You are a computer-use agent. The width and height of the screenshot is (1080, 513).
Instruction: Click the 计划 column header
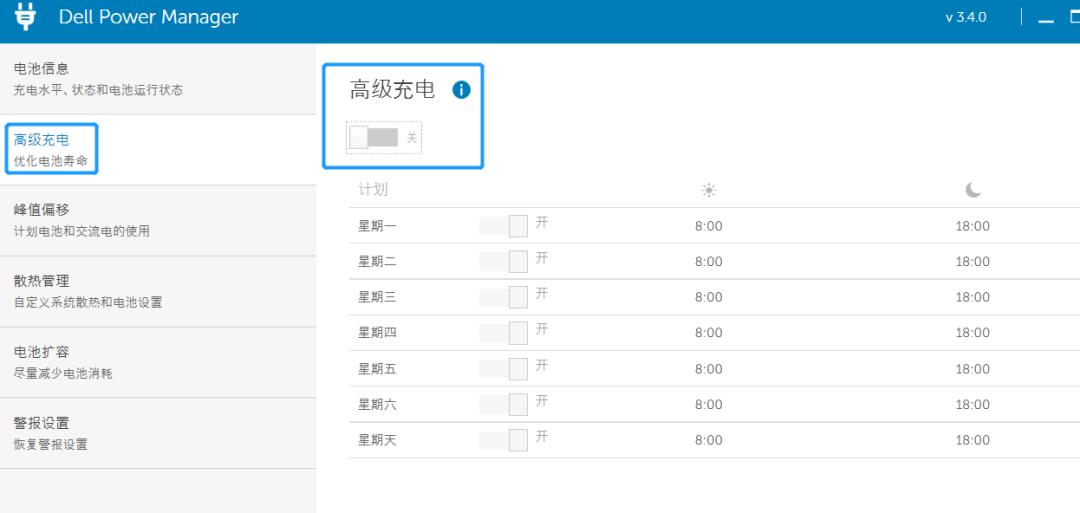[373, 189]
